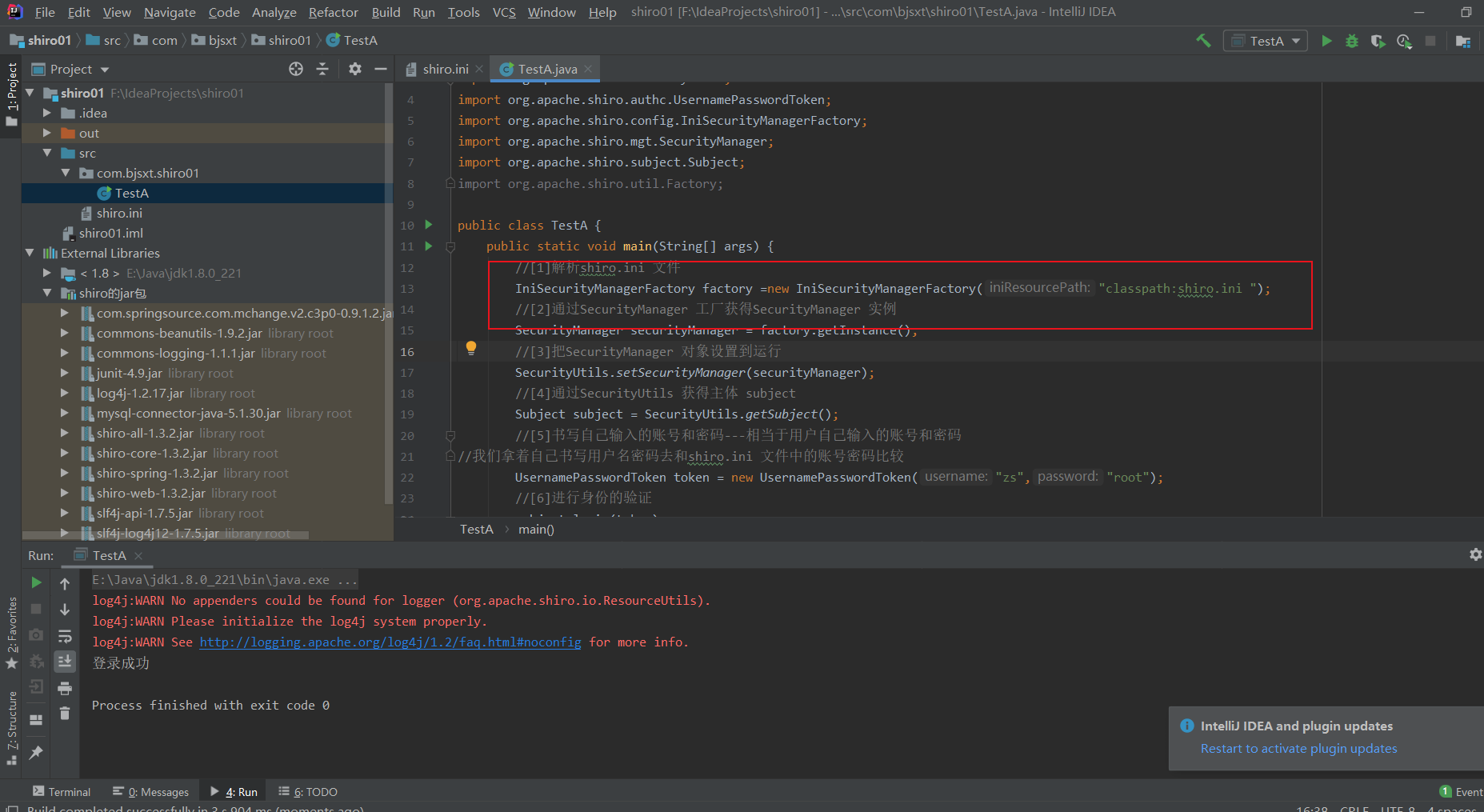Print the Run console output
This screenshot has width=1484, height=812.
point(65,688)
